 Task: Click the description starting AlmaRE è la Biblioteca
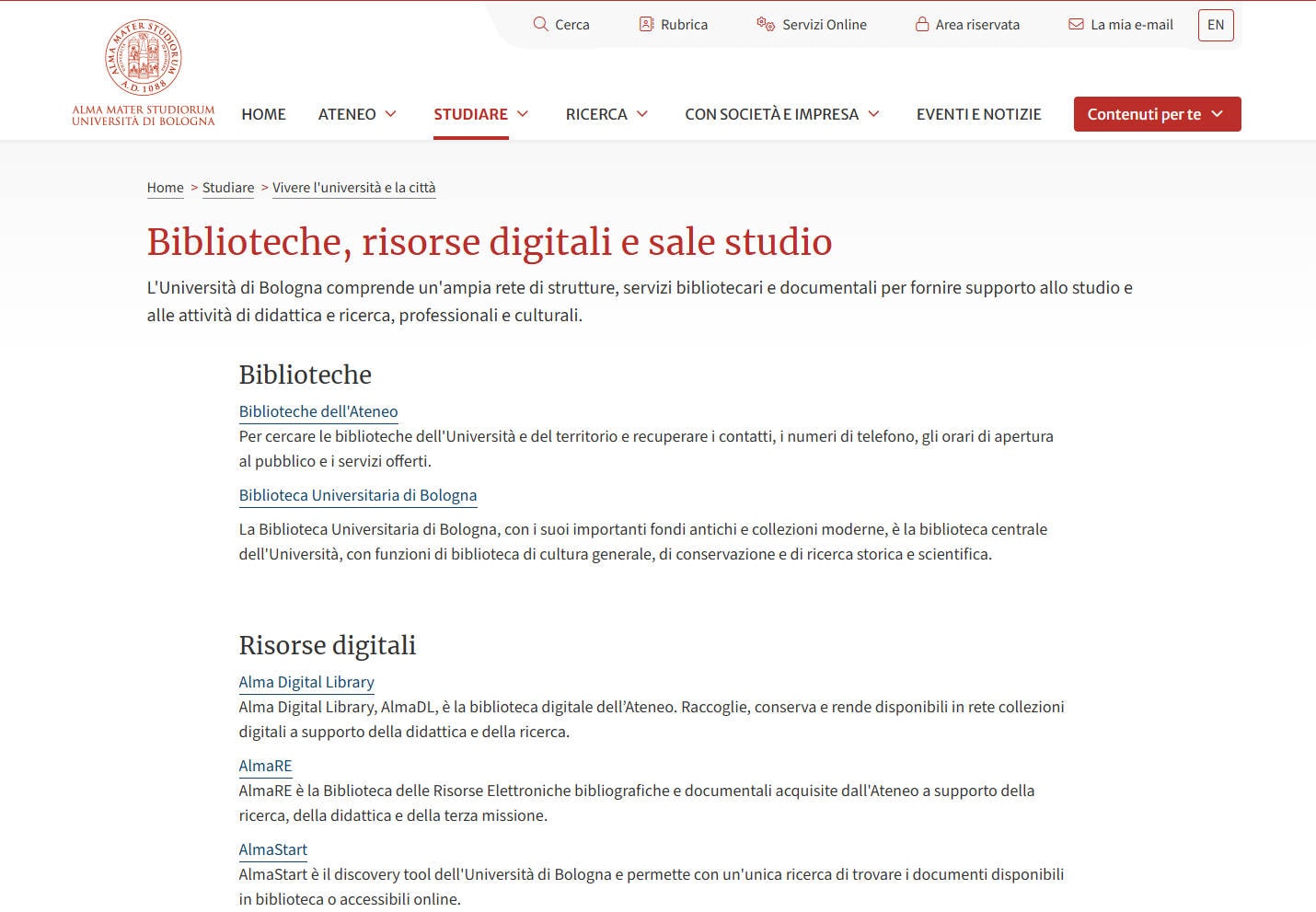pos(637,803)
